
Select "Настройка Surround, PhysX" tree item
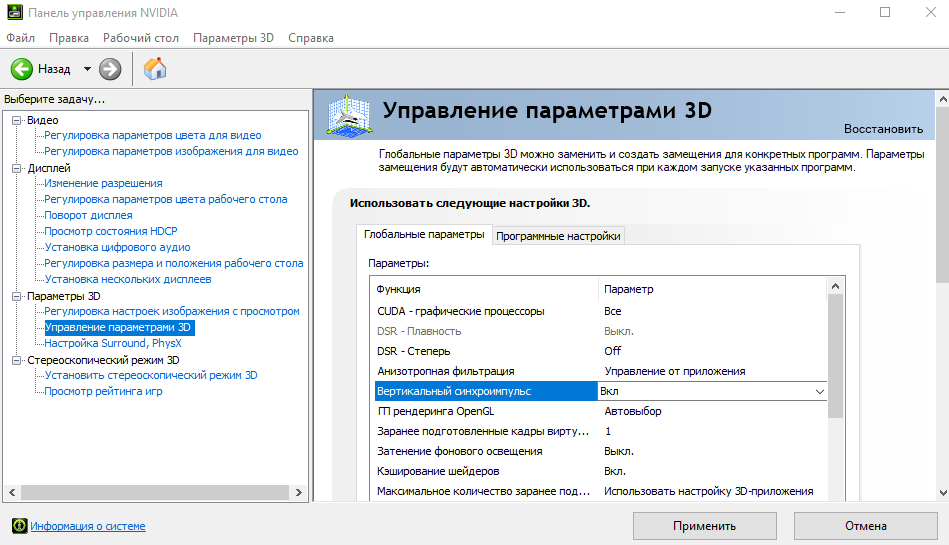point(113,343)
